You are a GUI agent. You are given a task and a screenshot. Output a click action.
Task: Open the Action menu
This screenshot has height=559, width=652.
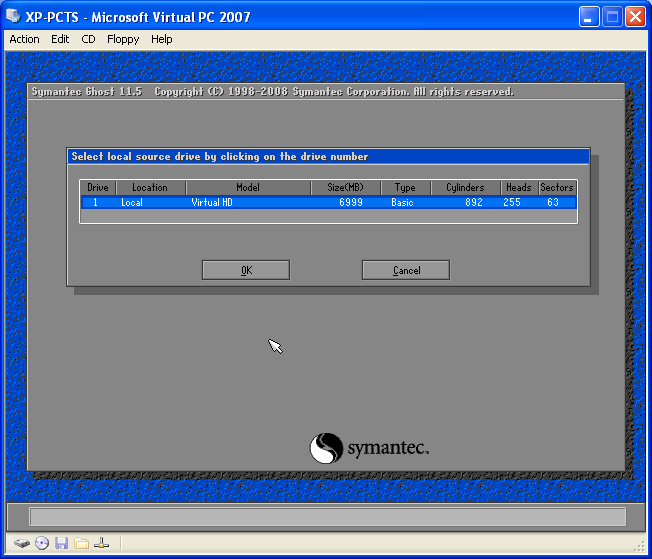pyautogui.click(x=25, y=39)
